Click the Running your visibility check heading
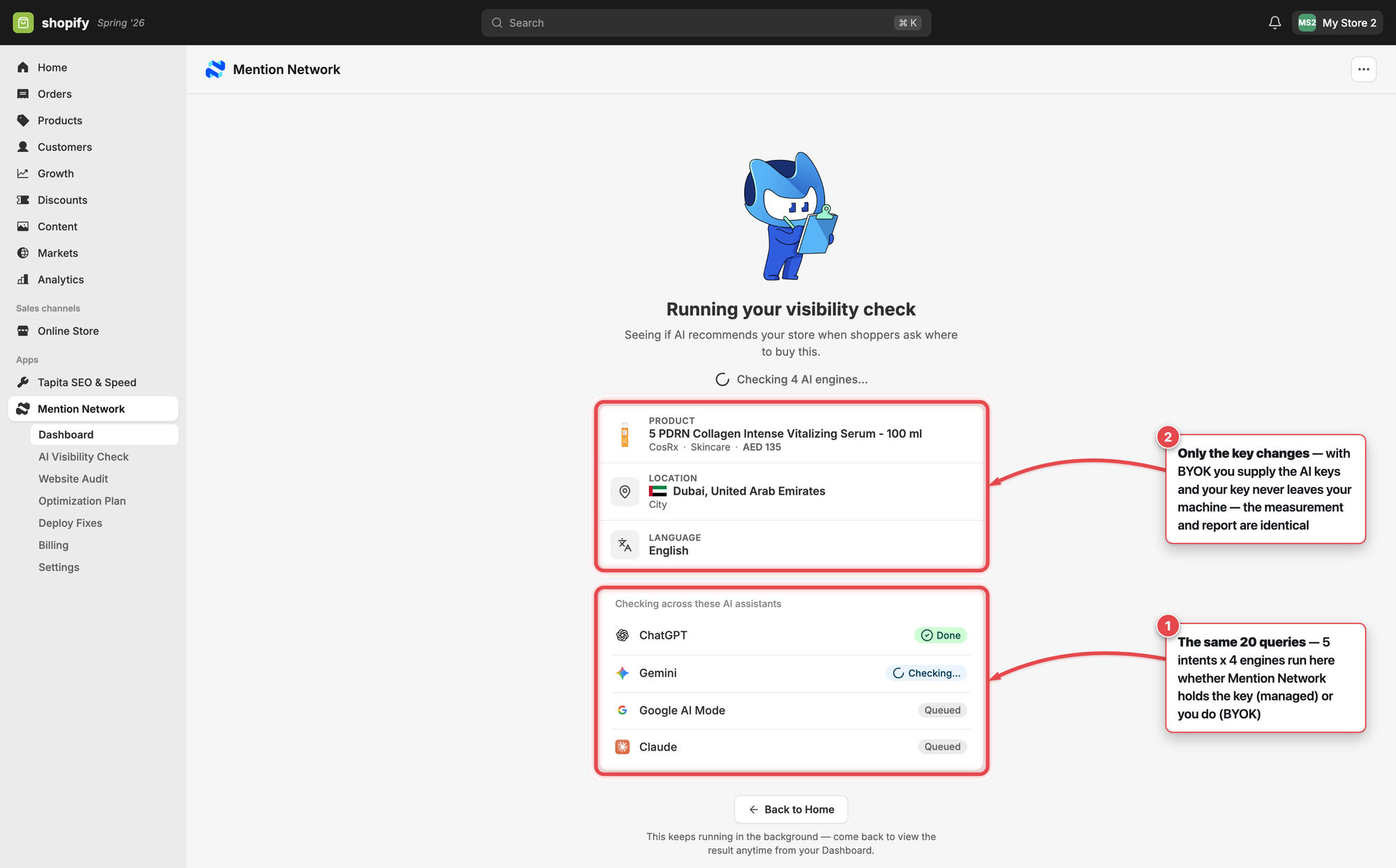Screen dimensions: 1396x868 (x=791, y=309)
